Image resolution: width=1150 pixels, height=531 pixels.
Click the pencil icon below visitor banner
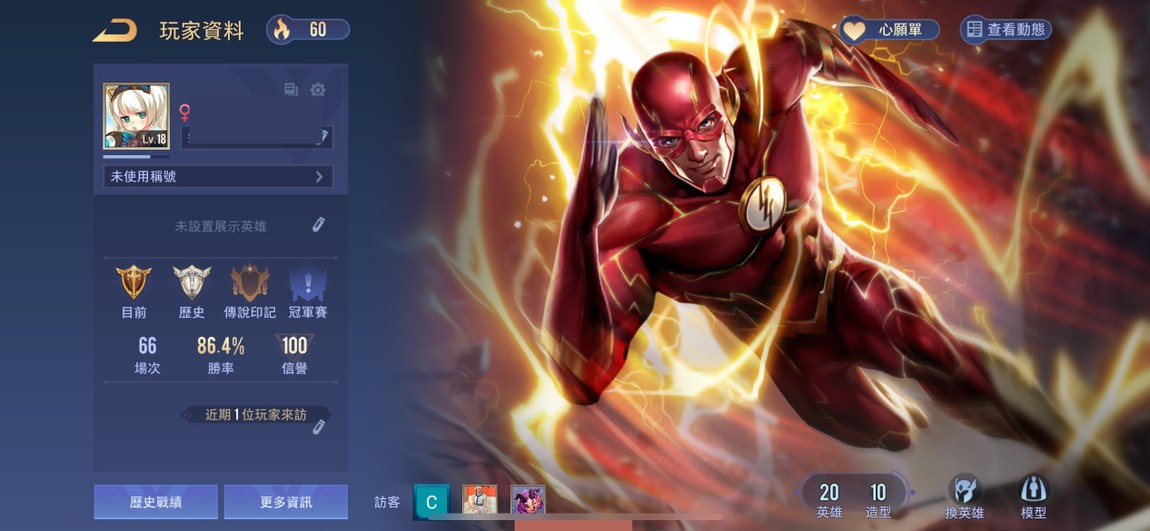318,427
